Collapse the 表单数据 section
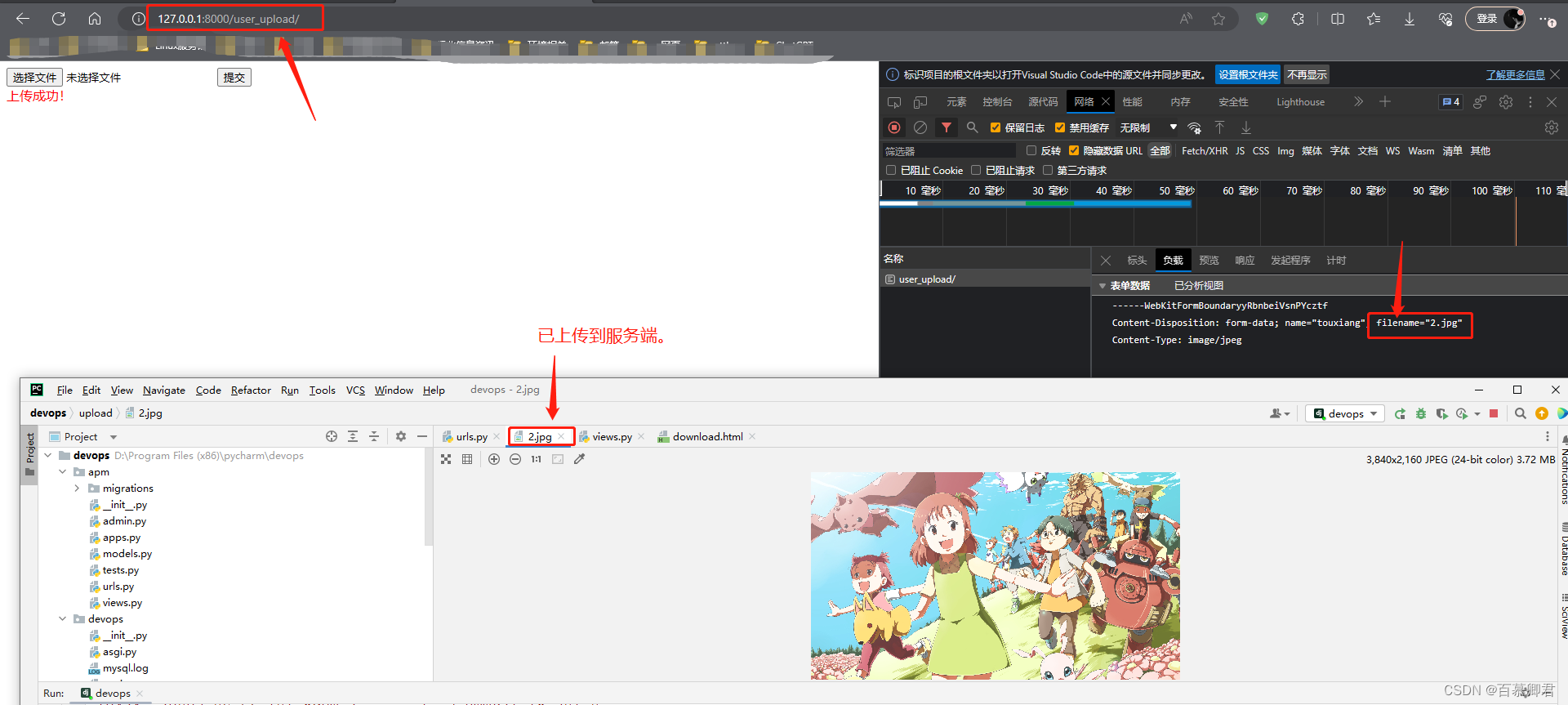This screenshot has height=705, width=1568. pos(1102,286)
